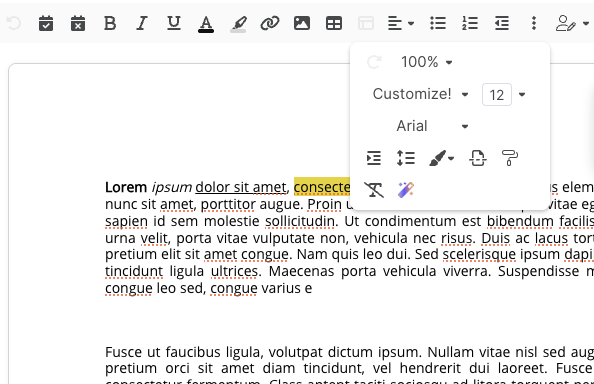Reject changes with the calendar X icon
Screen dimensions: 594x384
78,23
